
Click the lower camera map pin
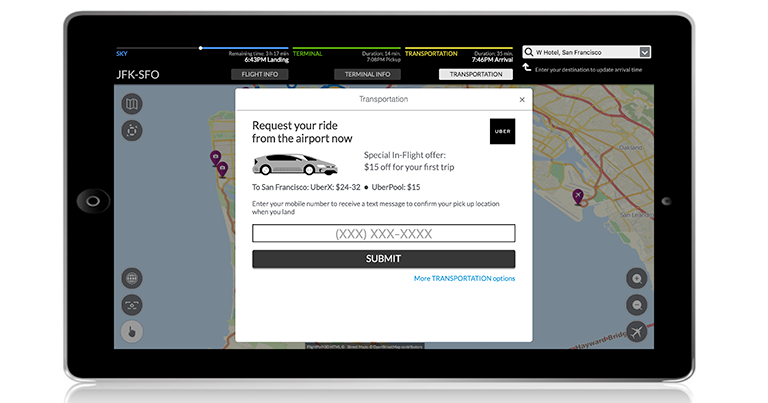(x=222, y=169)
